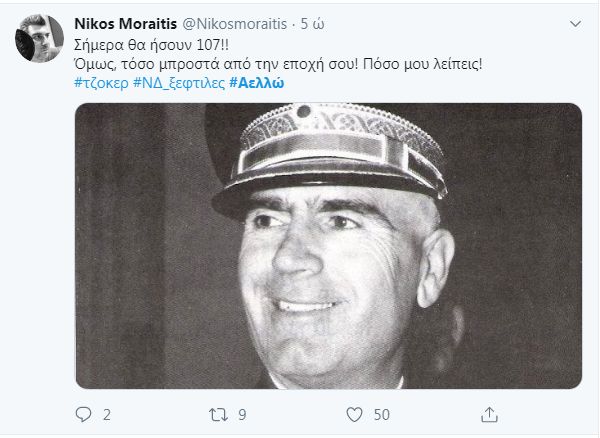
Task: Open the share tweet icon
Action: 489,415
